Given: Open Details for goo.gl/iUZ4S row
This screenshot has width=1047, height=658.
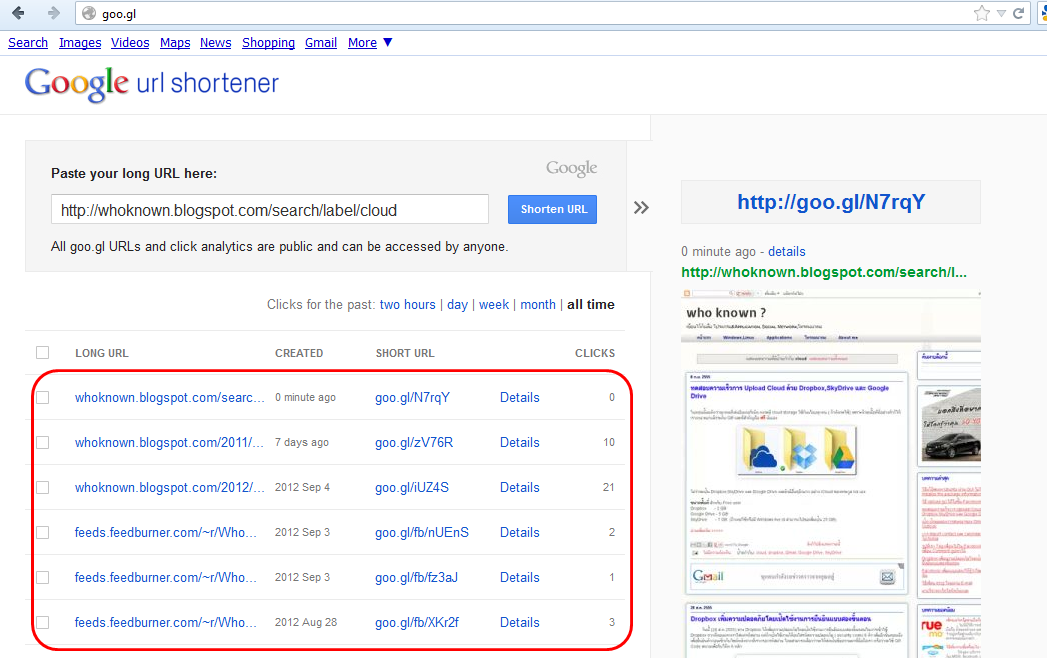Looking at the screenshot, I should click(519, 488).
